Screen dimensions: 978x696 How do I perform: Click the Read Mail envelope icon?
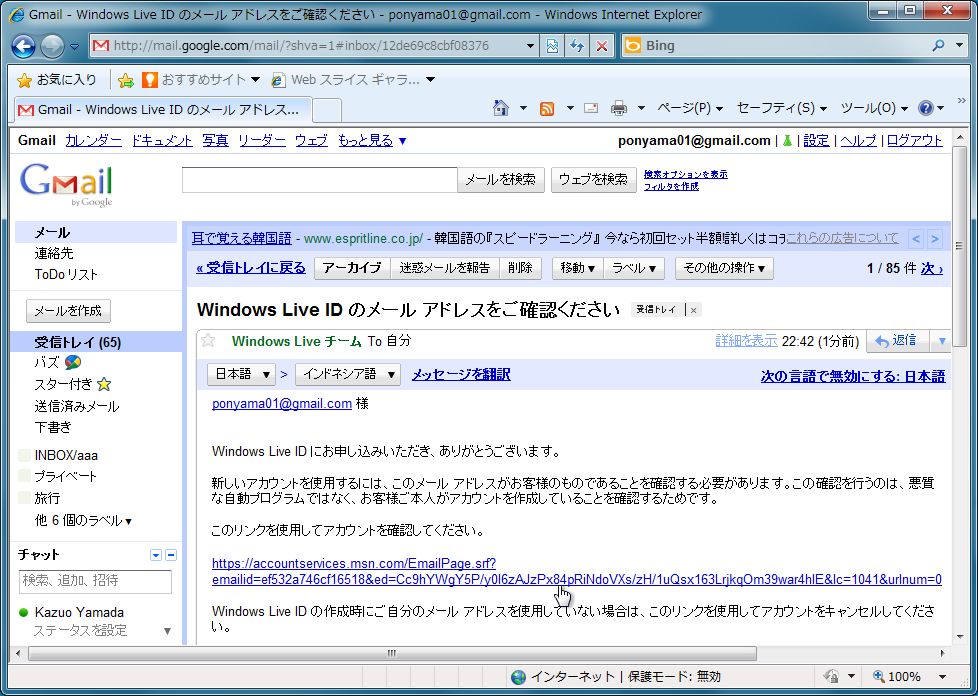591,109
